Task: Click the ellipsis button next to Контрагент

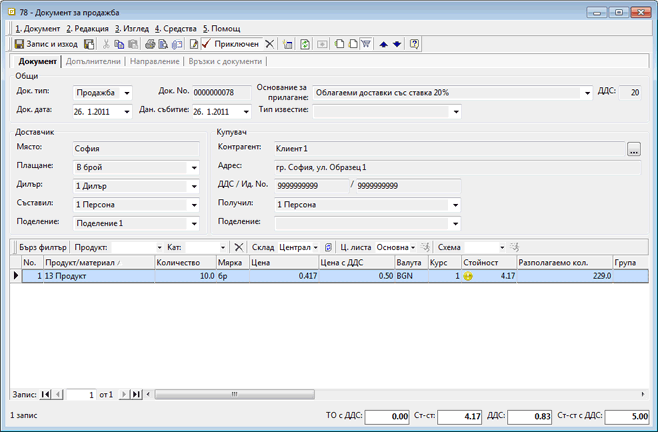Action: pyautogui.click(x=633, y=150)
